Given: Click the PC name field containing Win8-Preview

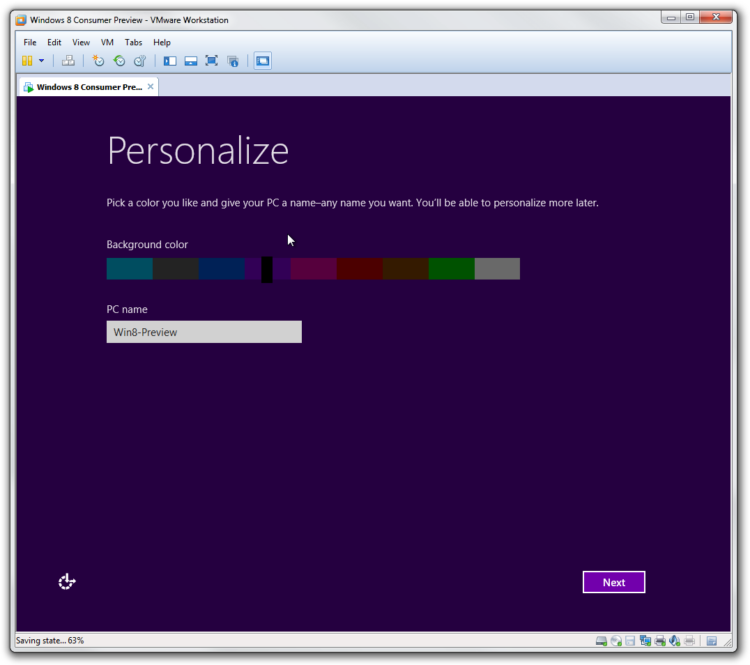Looking at the screenshot, I should 204,332.
